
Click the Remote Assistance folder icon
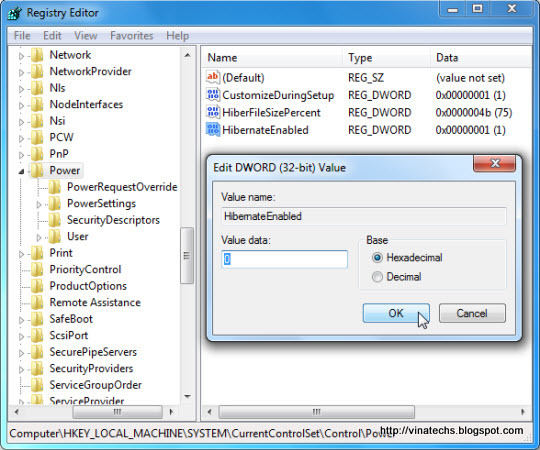[x=37, y=303]
